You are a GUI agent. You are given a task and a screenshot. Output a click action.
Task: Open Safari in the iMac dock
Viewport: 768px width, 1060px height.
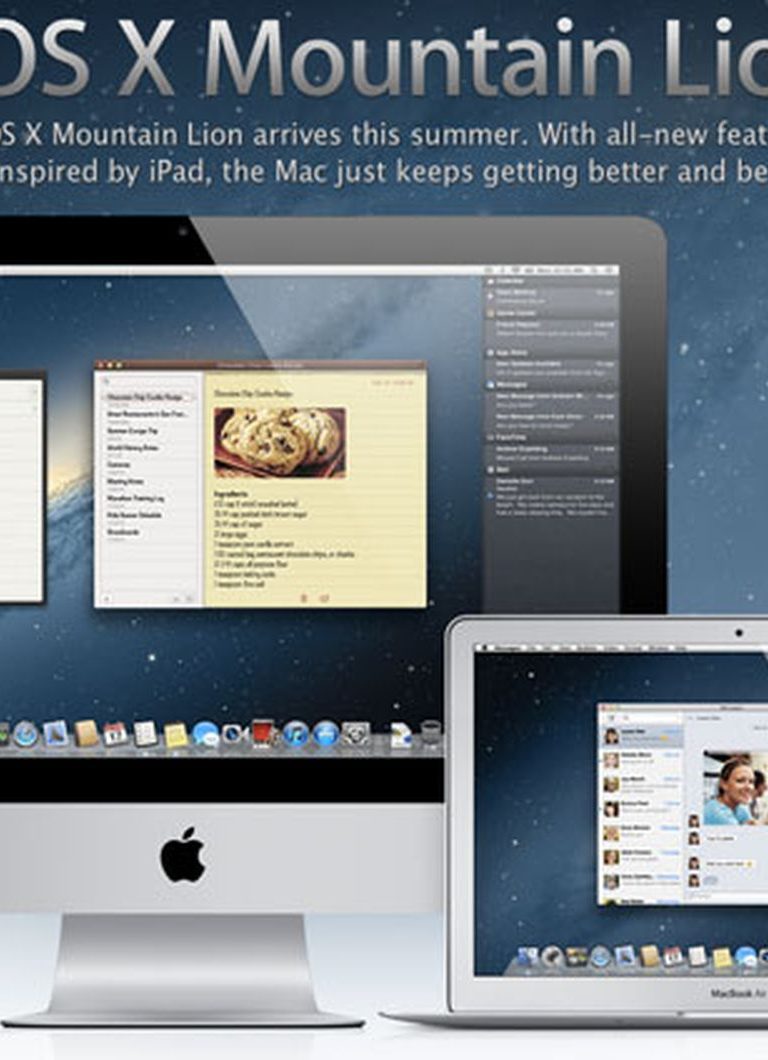click(26, 733)
